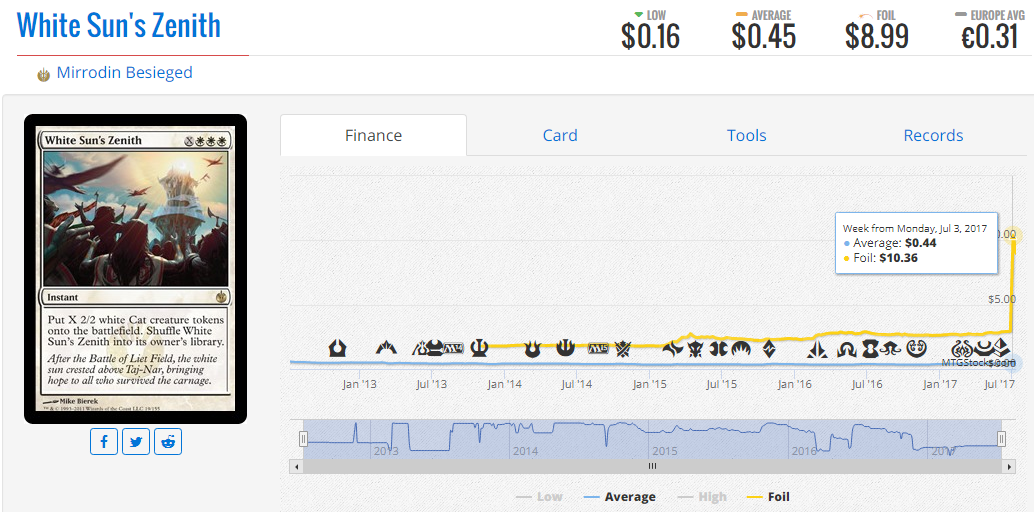Share the card on Facebook

point(104,441)
